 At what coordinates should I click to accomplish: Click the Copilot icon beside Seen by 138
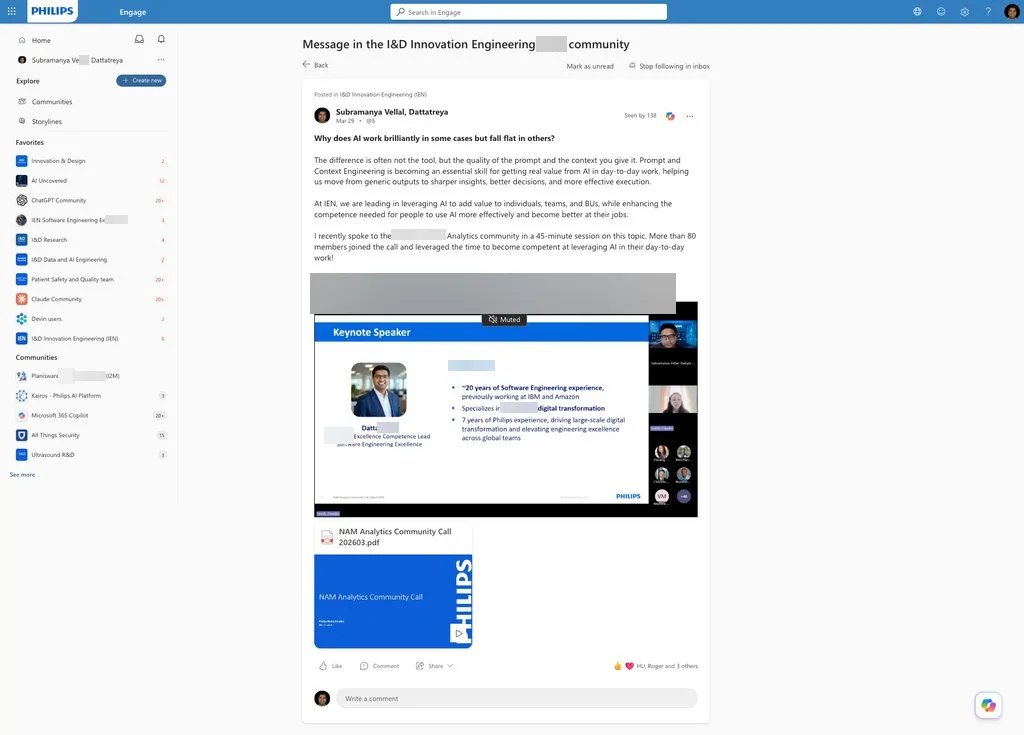point(670,116)
